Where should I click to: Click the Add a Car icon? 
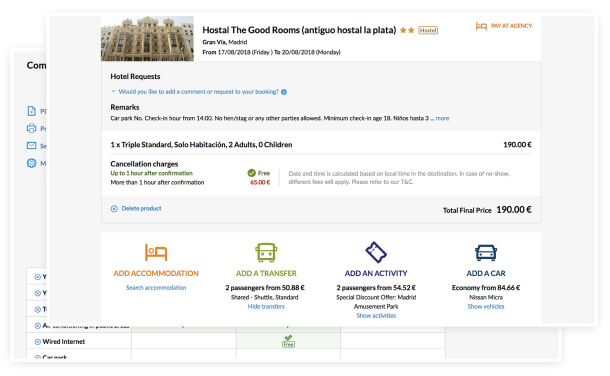click(x=486, y=253)
